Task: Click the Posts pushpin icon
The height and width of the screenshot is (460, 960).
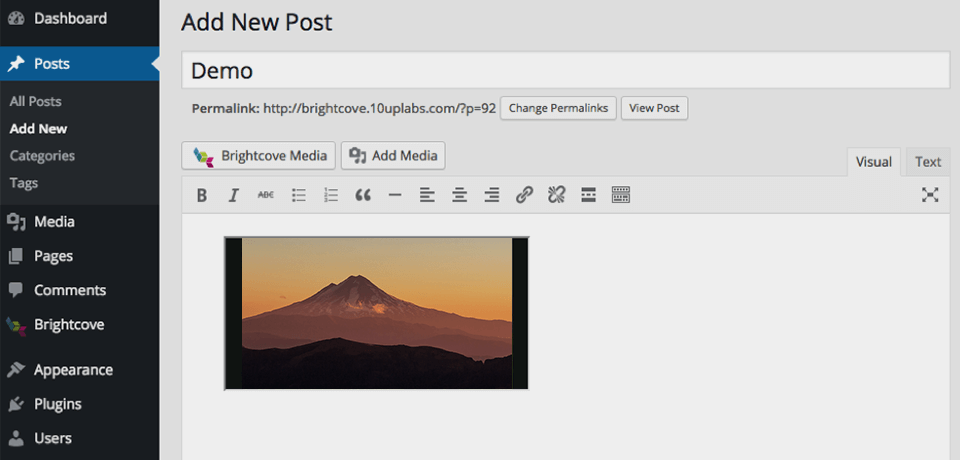Action: click(x=16, y=64)
